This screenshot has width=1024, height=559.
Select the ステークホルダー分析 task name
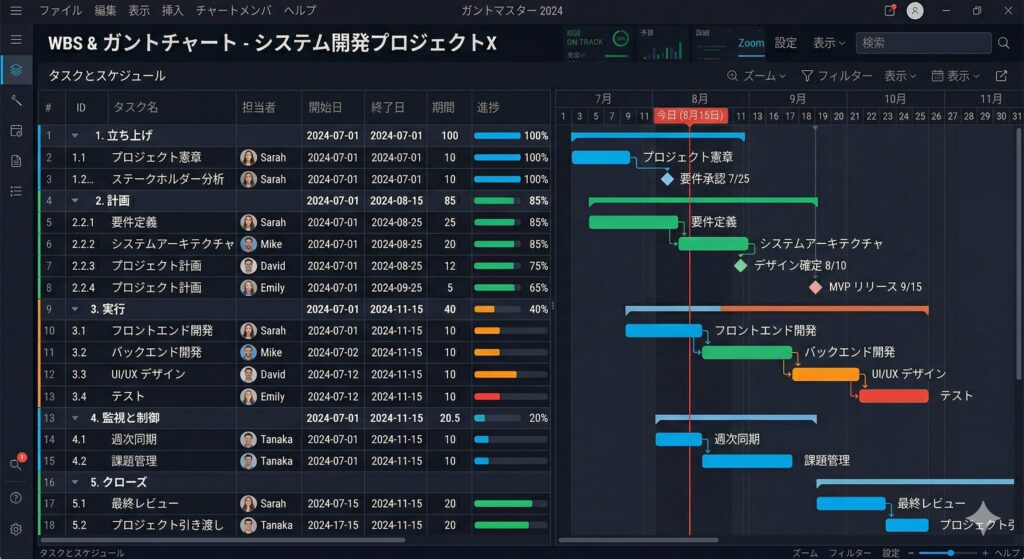(x=167, y=179)
